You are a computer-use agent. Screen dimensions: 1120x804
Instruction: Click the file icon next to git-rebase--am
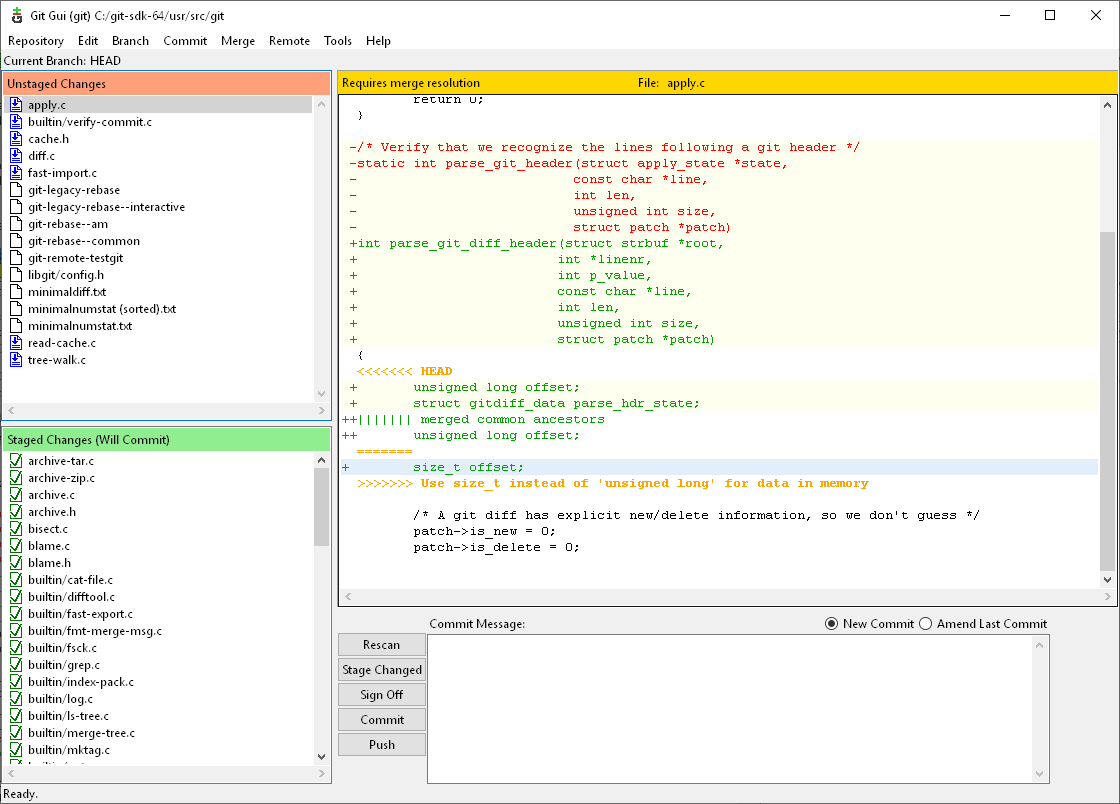coord(16,224)
